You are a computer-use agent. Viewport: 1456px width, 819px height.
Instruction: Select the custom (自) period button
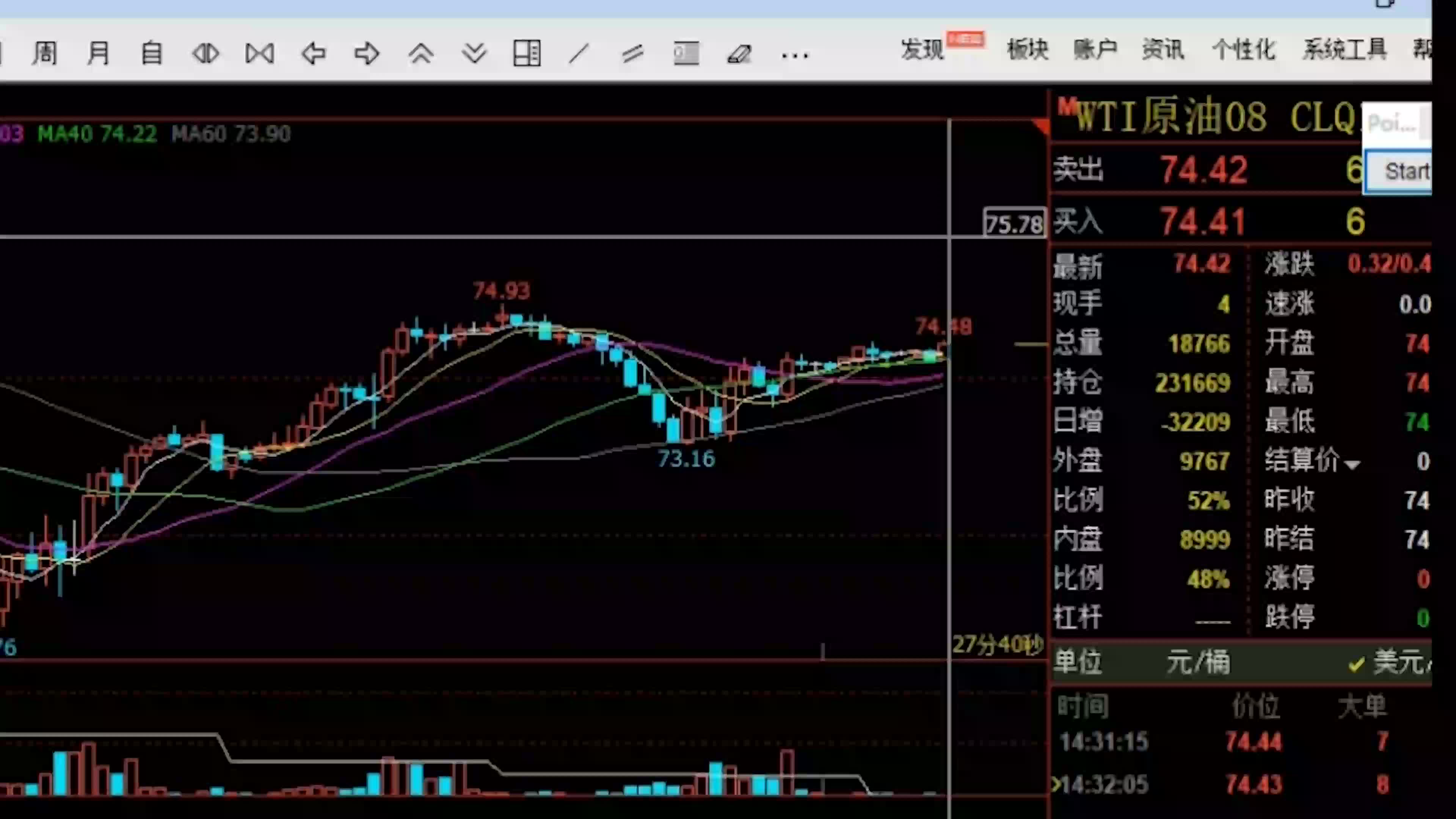pyautogui.click(x=152, y=54)
